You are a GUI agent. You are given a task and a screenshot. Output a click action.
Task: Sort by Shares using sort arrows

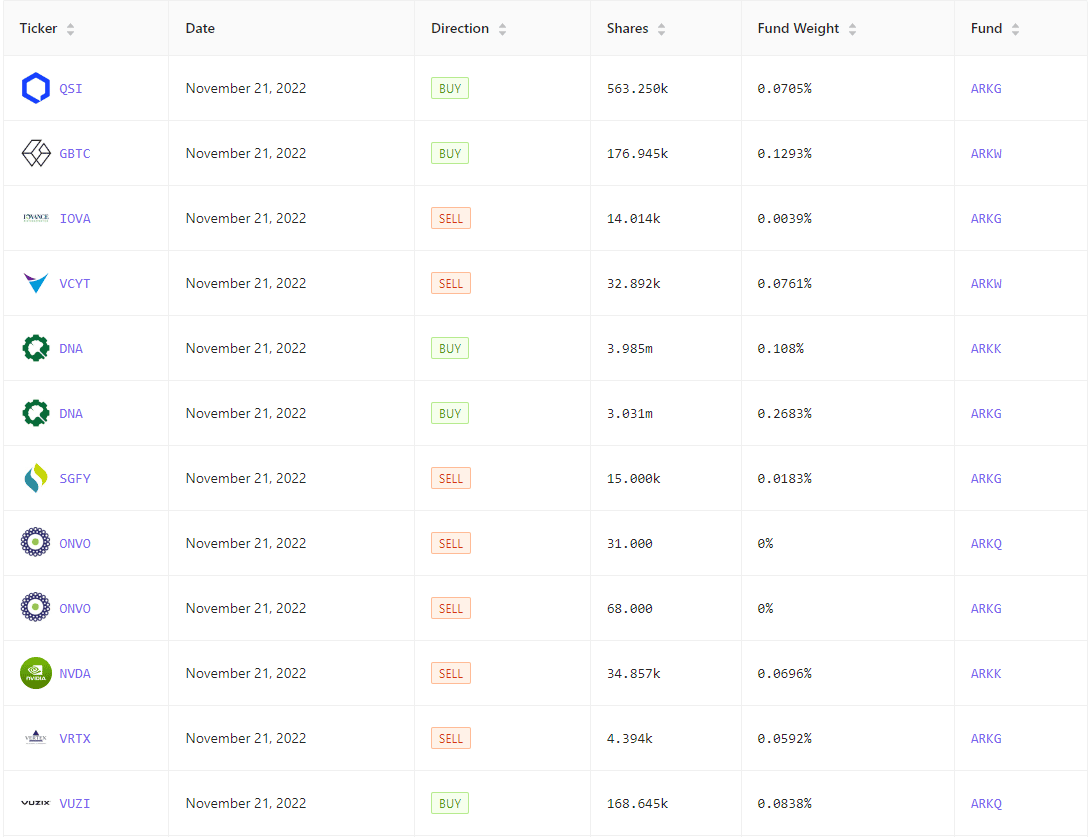pos(661,29)
